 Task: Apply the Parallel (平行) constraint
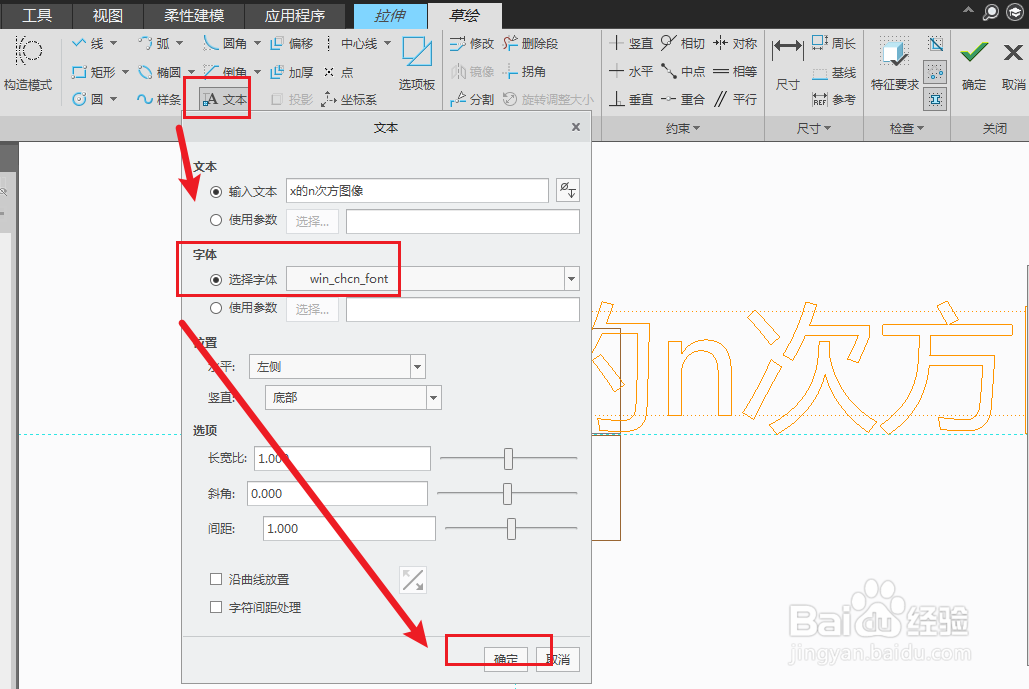[735, 99]
